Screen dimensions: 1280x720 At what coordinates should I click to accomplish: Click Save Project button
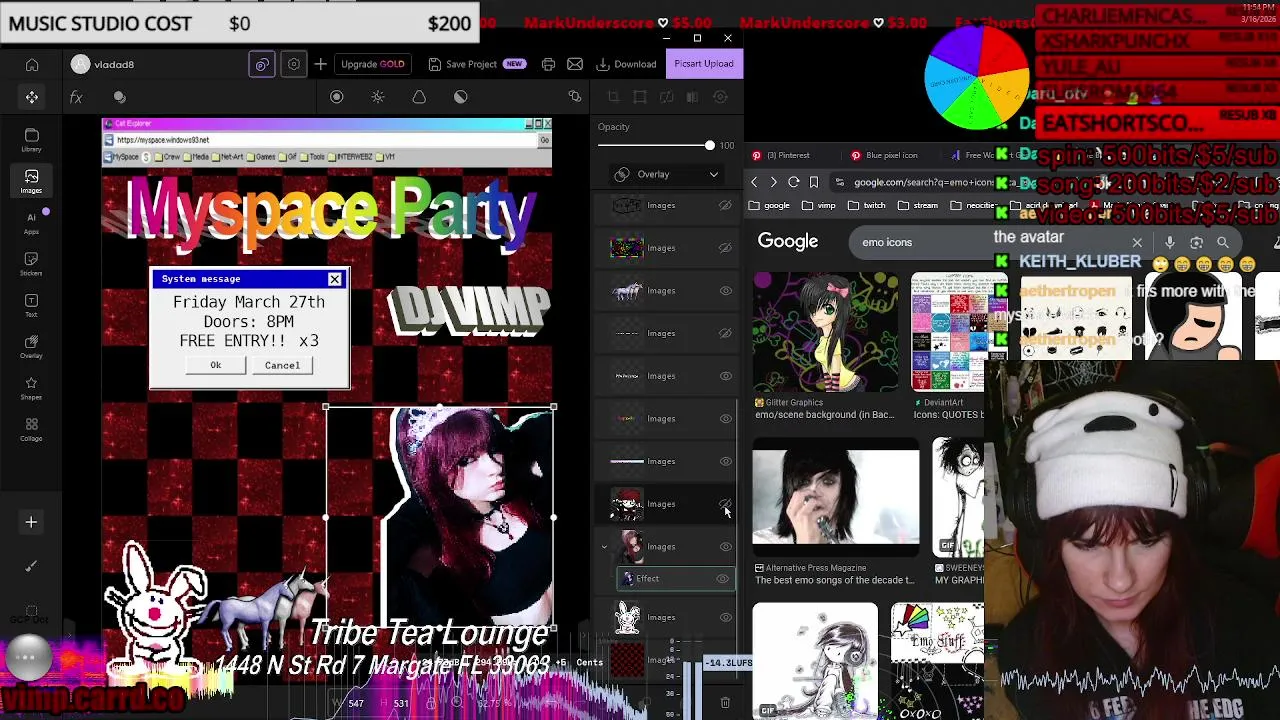pos(477,64)
